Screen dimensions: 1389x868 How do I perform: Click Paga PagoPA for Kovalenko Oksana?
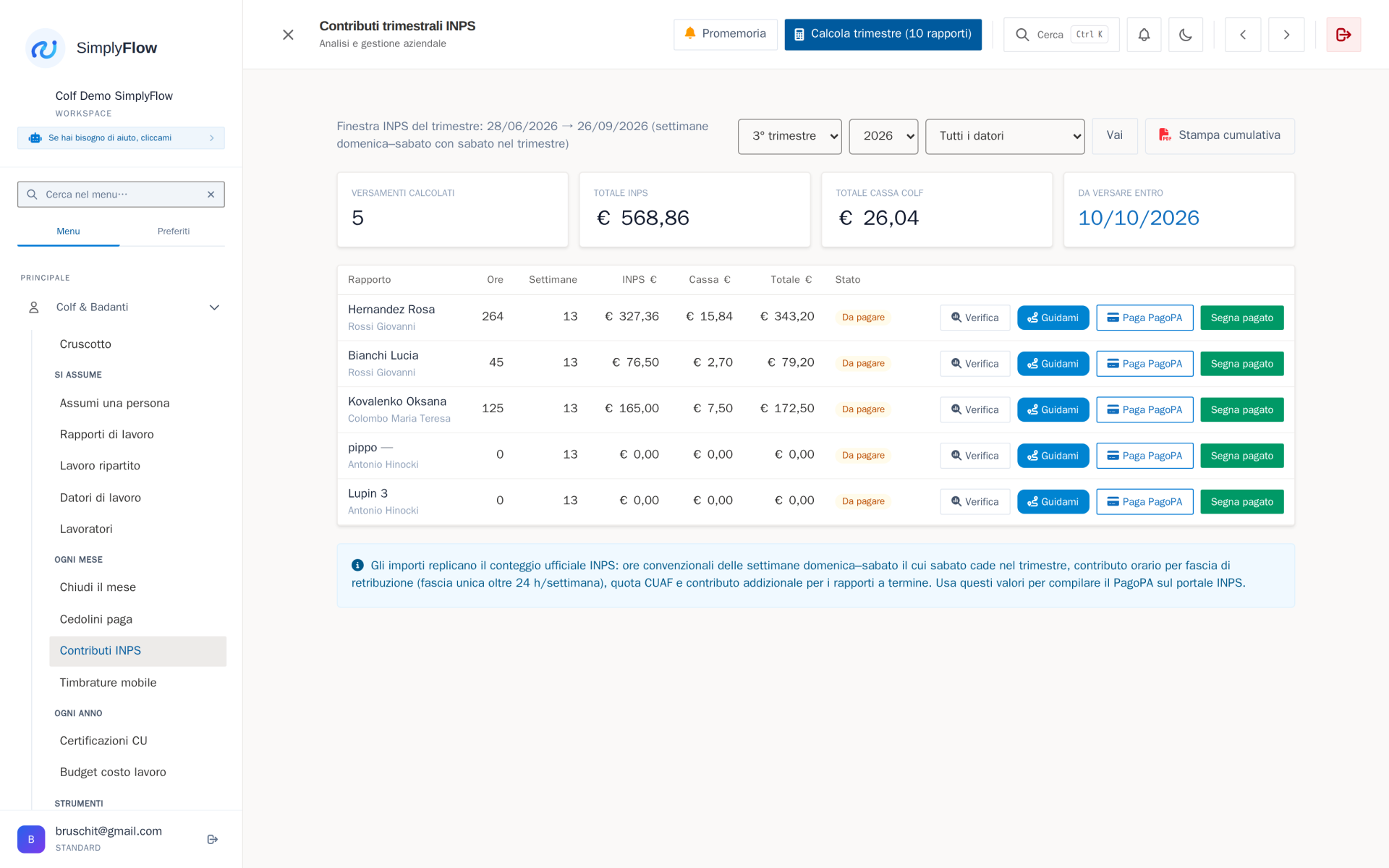point(1144,409)
